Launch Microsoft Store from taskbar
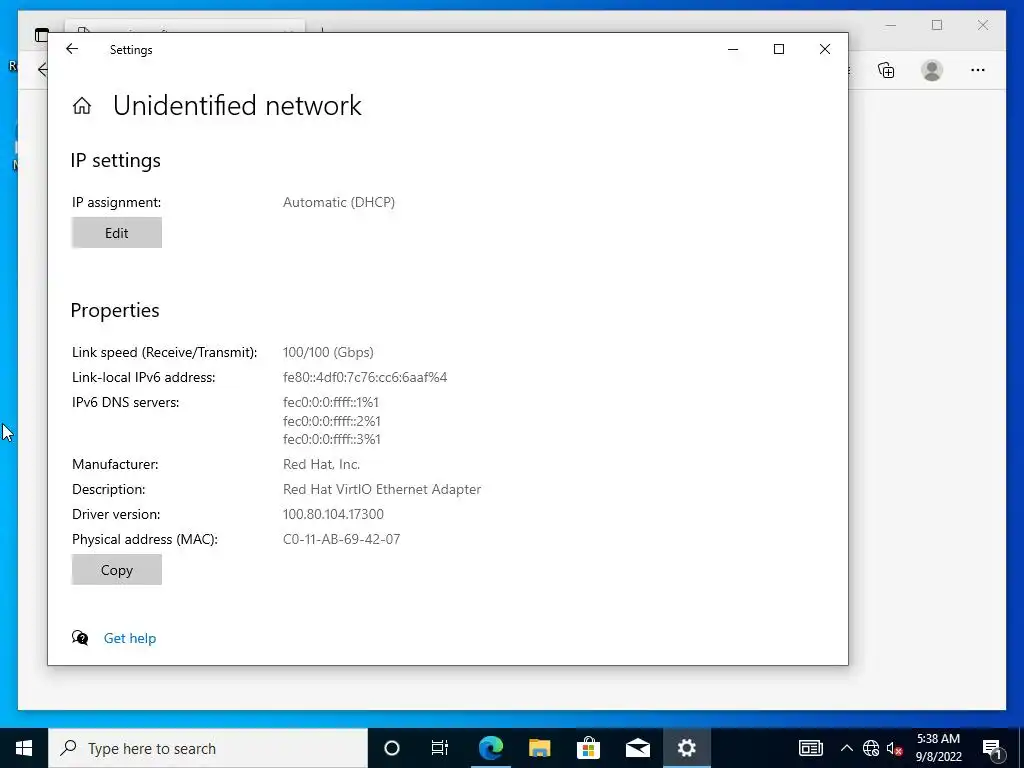Screen dimensions: 1024x768 click(588, 748)
